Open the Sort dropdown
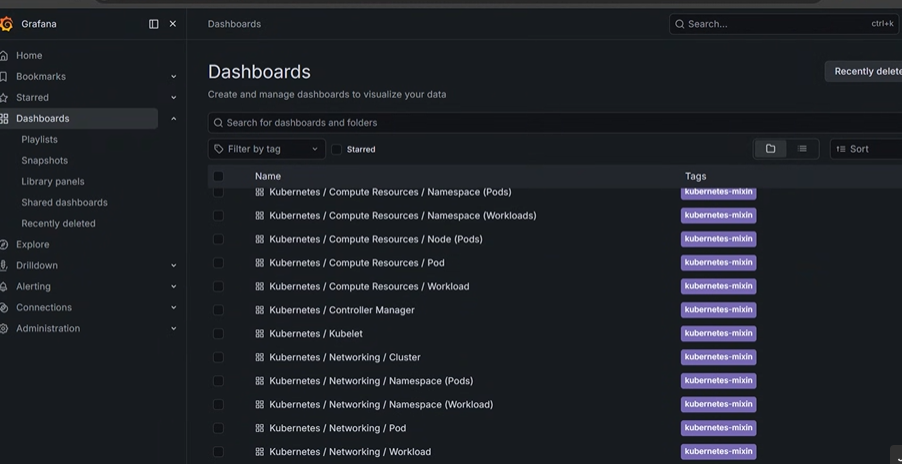 tap(866, 149)
